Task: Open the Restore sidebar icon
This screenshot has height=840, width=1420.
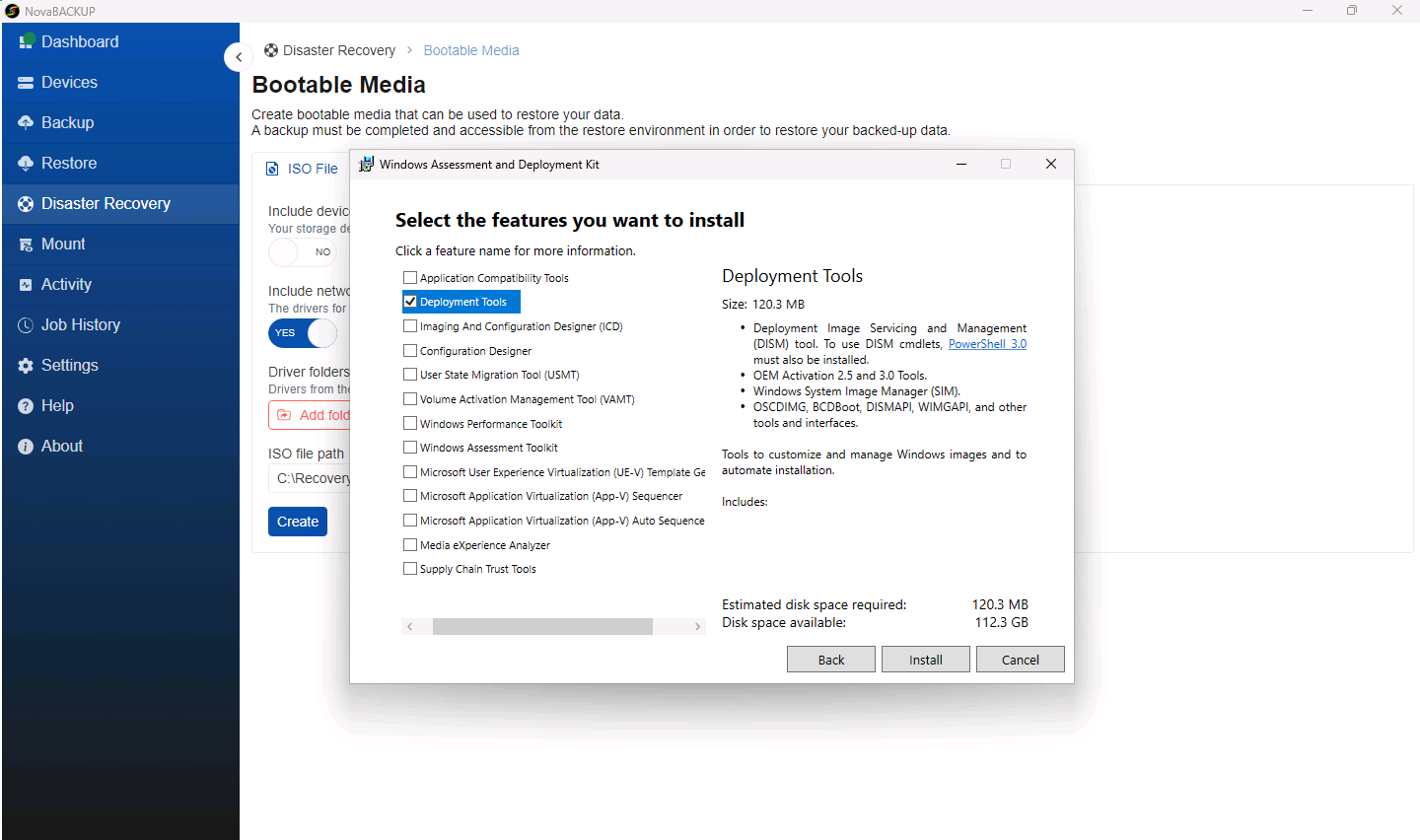Action: [x=27, y=164]
